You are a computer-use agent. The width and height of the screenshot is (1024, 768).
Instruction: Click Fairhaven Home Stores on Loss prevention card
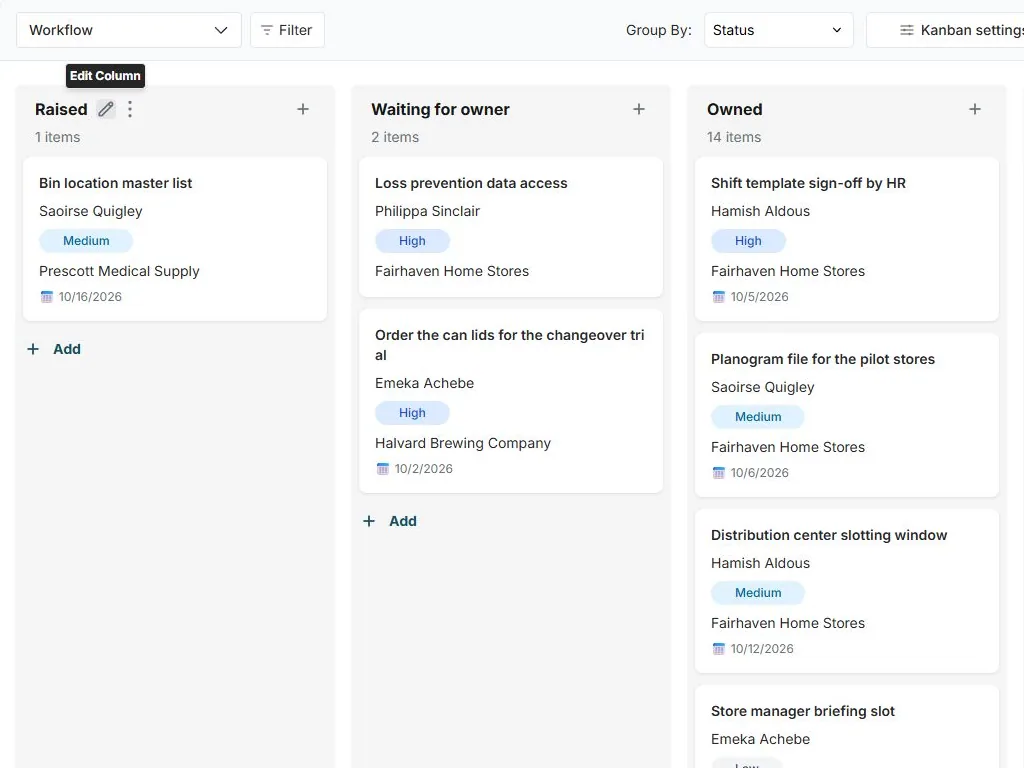point(451,271)
